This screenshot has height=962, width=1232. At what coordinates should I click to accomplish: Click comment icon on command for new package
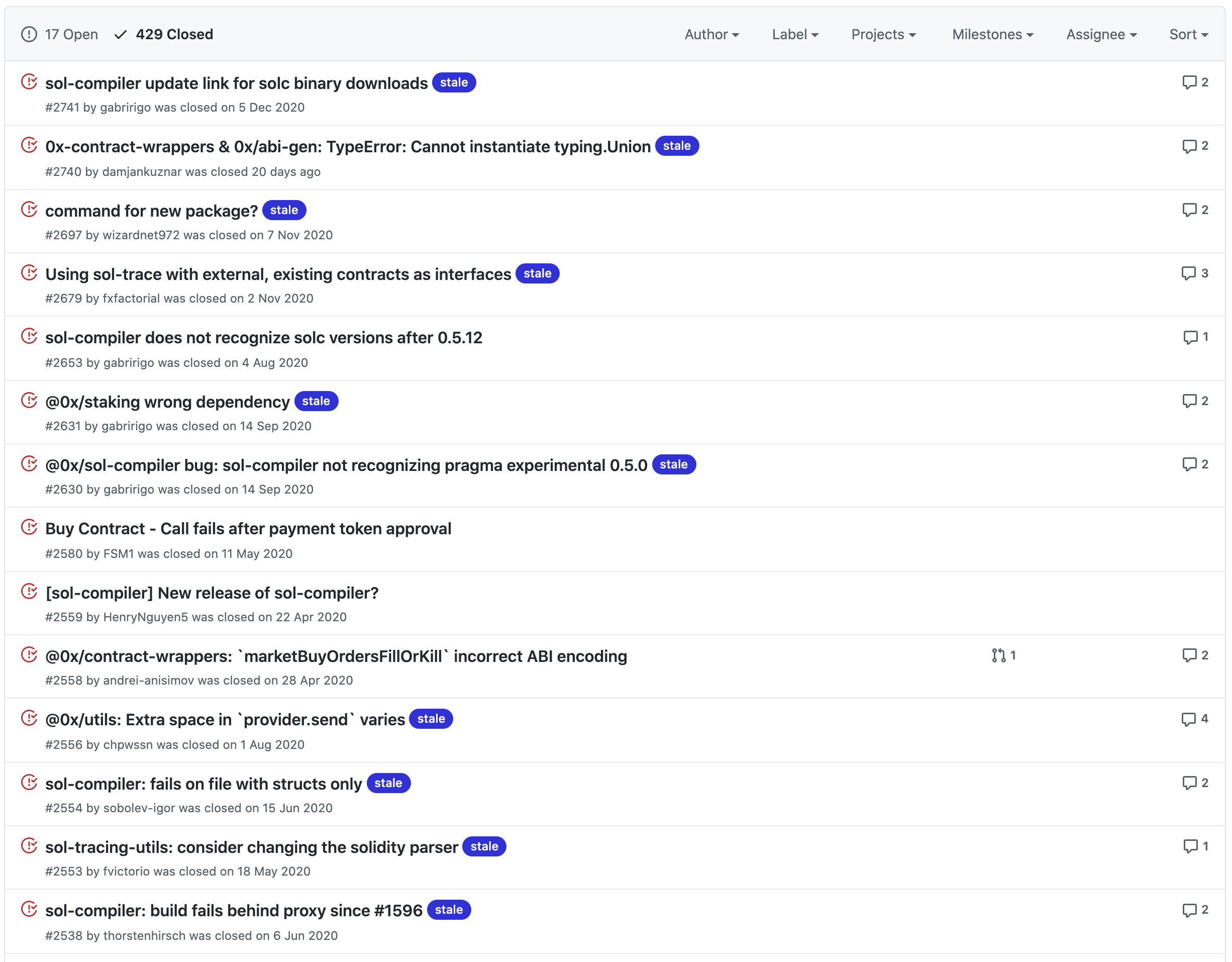[x=1189, y=210]
